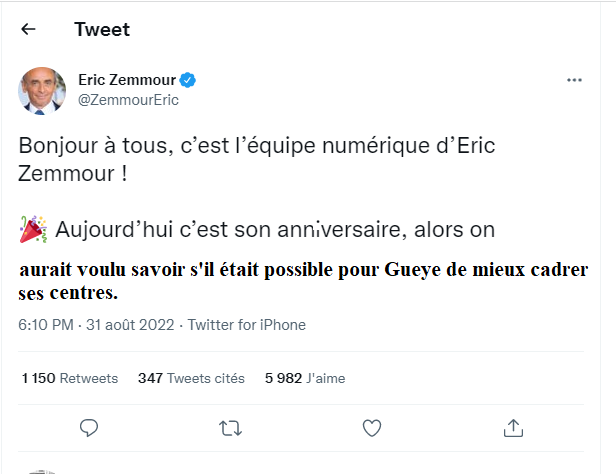Retweet using the arrows icon
Screen dimensions: 616x474
(x=230, y=428)
